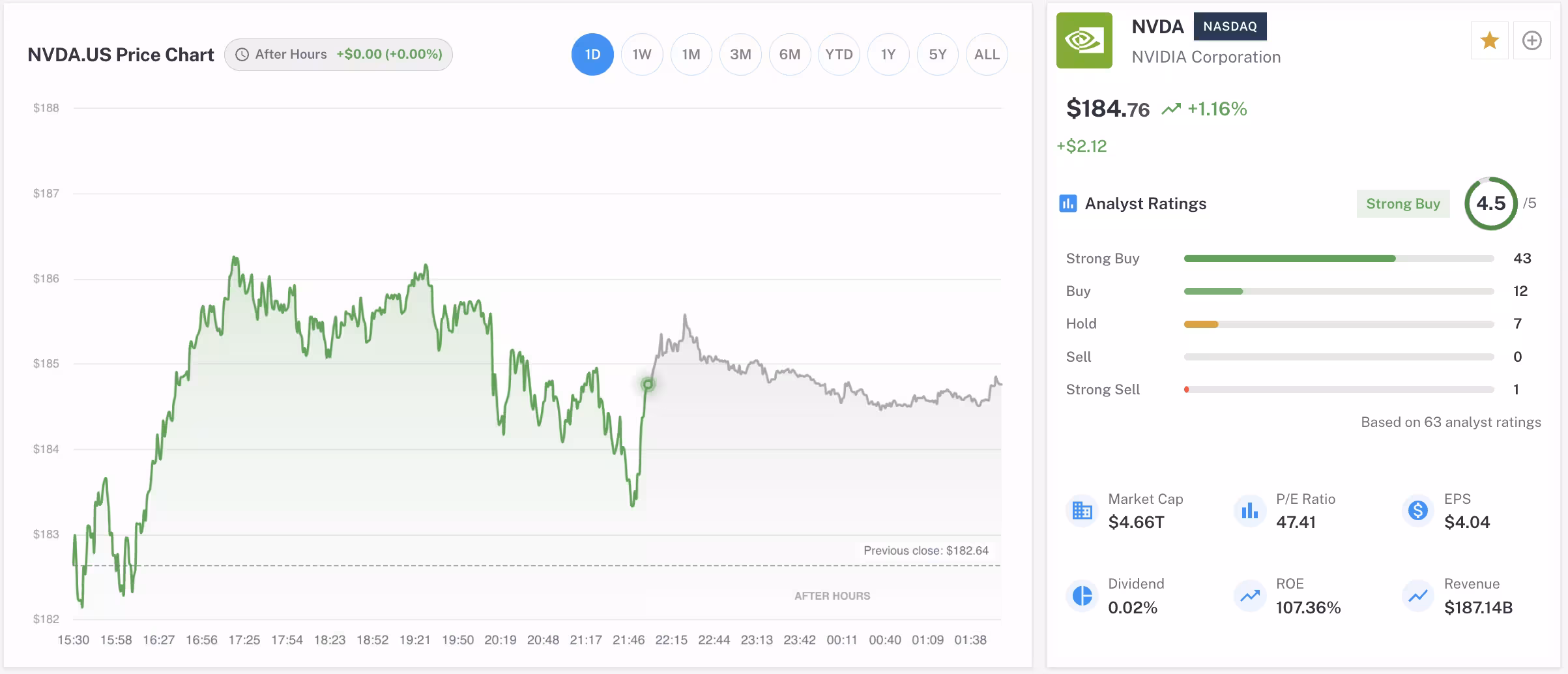This screenshot has height=674, width=1568.
Task: Expand the 3M price history view
Action: (x=740, y=55)
